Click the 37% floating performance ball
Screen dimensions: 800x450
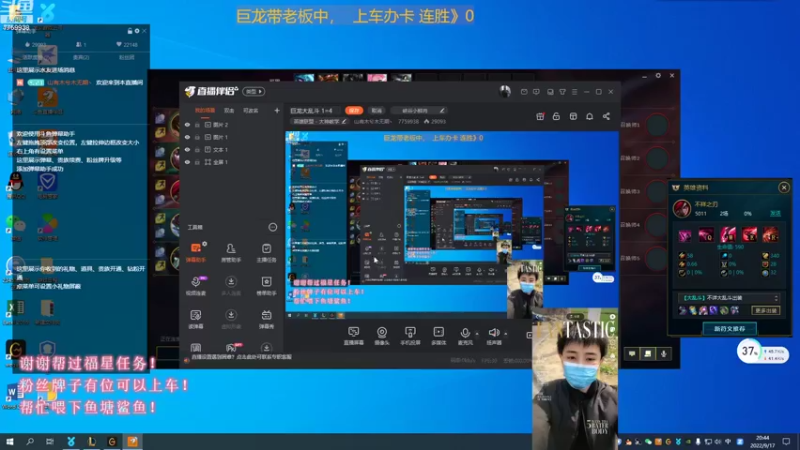[x=749, y=351]
